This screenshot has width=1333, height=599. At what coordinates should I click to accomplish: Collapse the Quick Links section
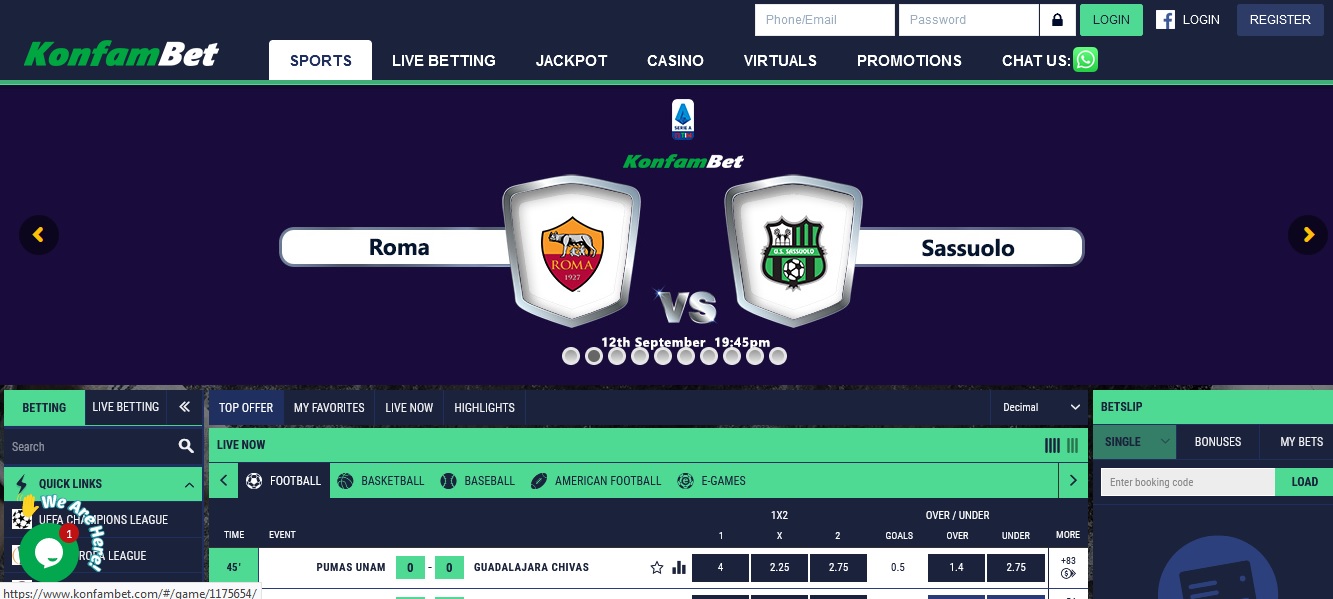click(x=189, y=484)
